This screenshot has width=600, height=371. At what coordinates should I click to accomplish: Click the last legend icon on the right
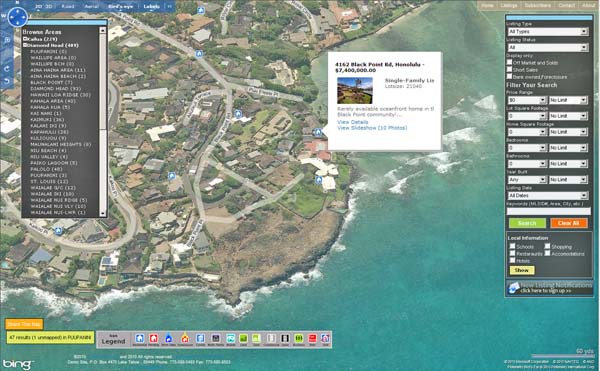[x=325, y=338]
